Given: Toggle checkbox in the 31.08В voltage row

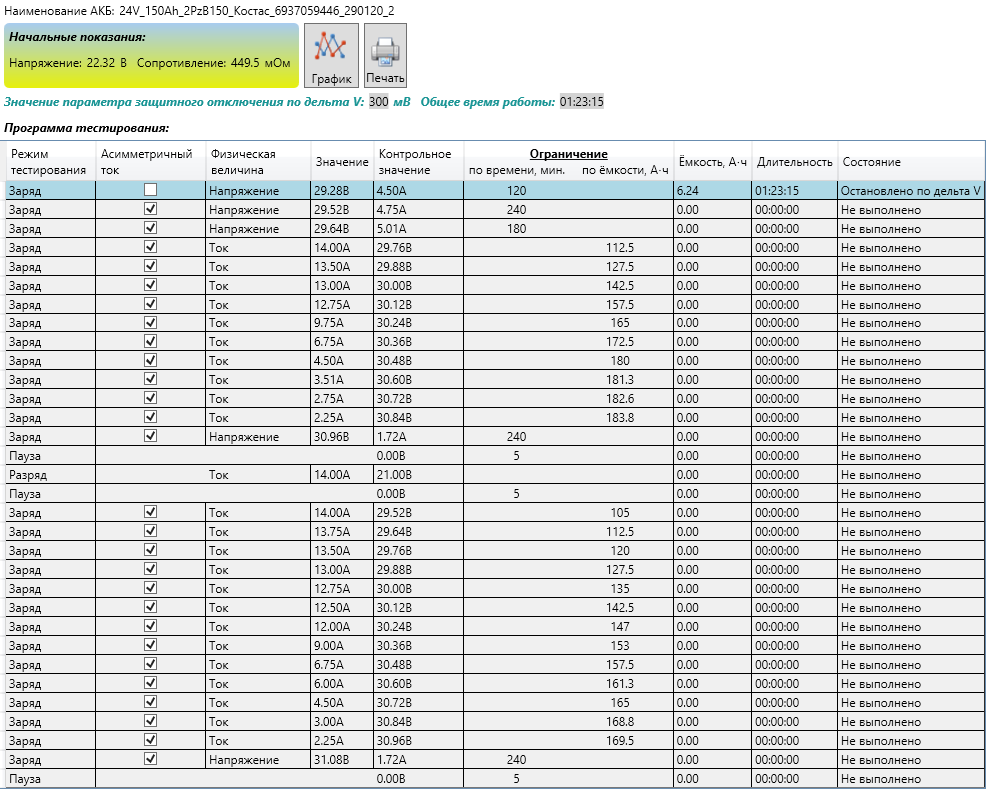Looking at the screenshot, I should point(150,759).
